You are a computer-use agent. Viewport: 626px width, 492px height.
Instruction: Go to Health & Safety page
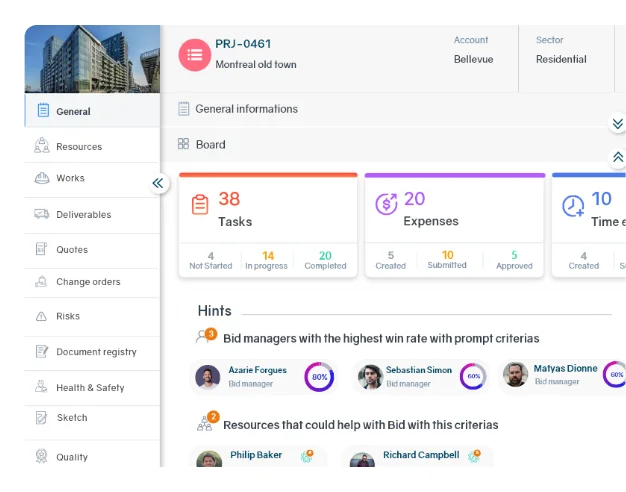pyautogui.click(x=91, y=388)
